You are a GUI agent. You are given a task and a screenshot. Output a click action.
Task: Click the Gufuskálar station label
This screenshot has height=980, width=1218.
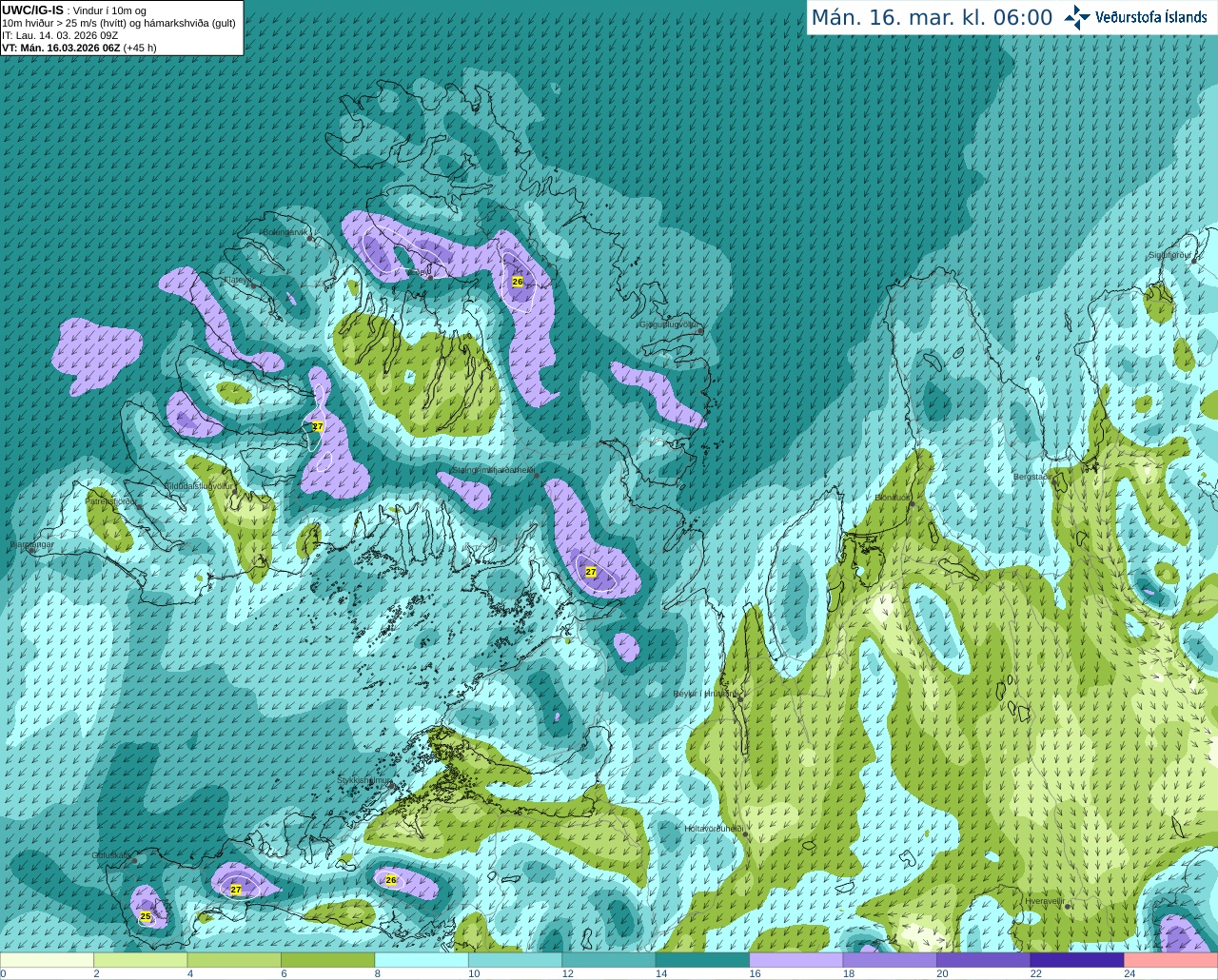(111, 855)
